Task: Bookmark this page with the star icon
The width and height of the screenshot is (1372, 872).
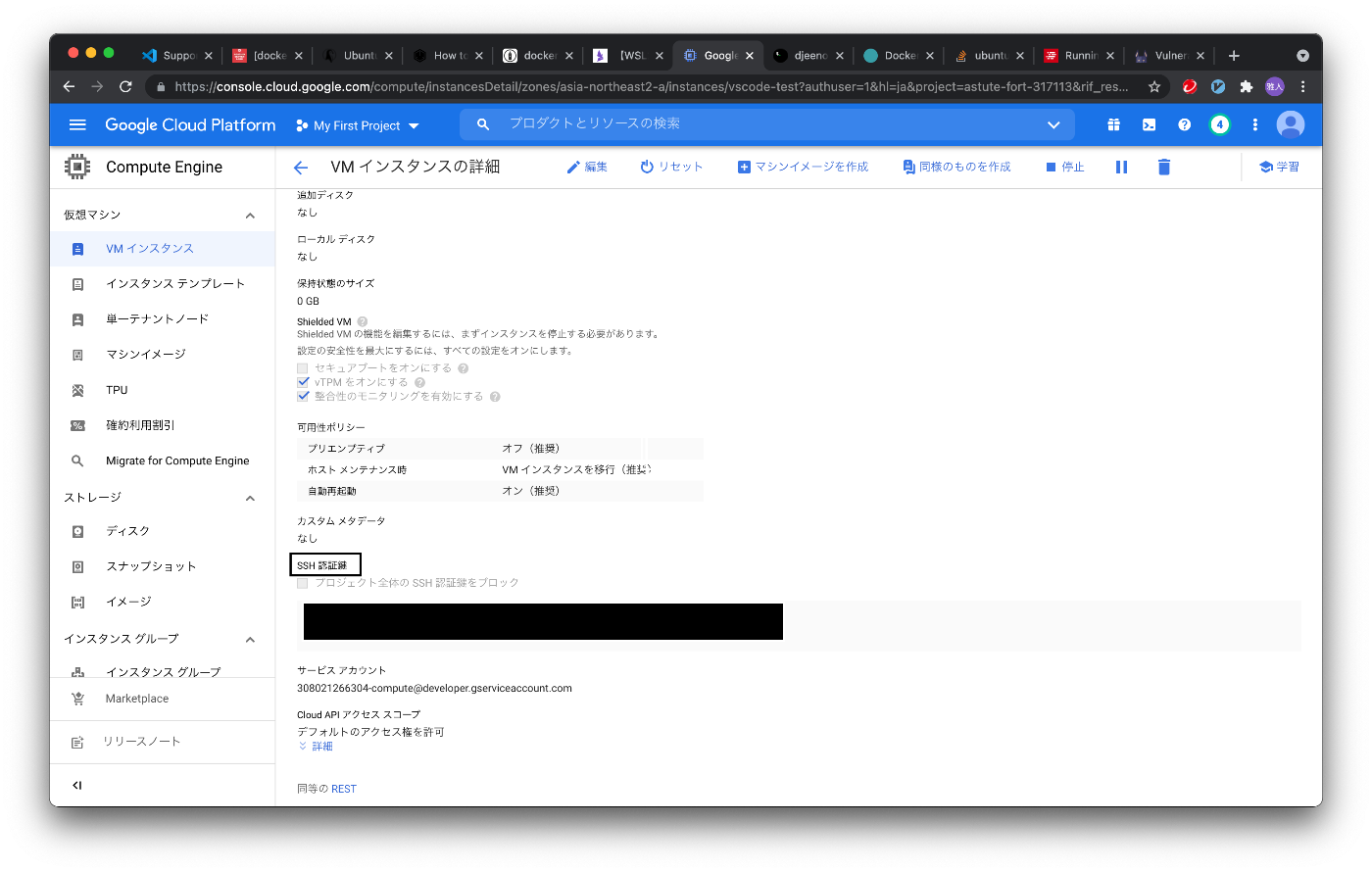Action: (x=1154, y=86)
